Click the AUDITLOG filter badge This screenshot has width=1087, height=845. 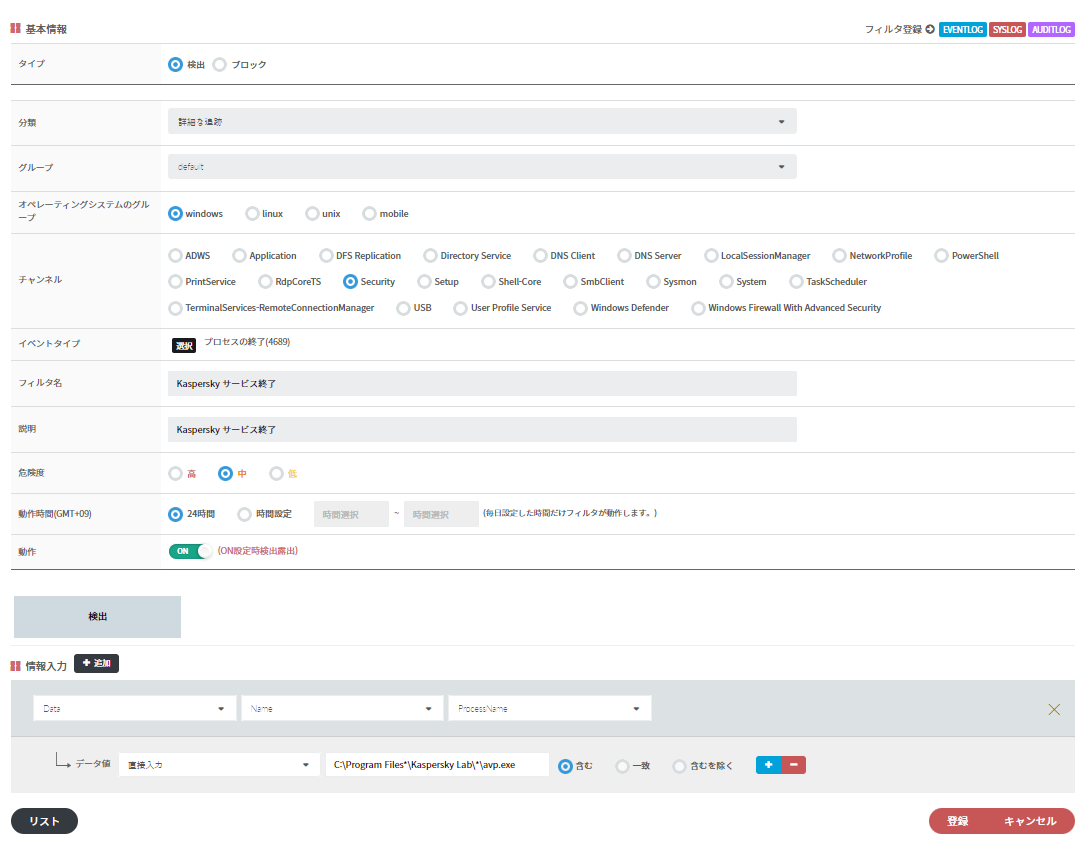pyautogui.click(x=1051, y=30)
